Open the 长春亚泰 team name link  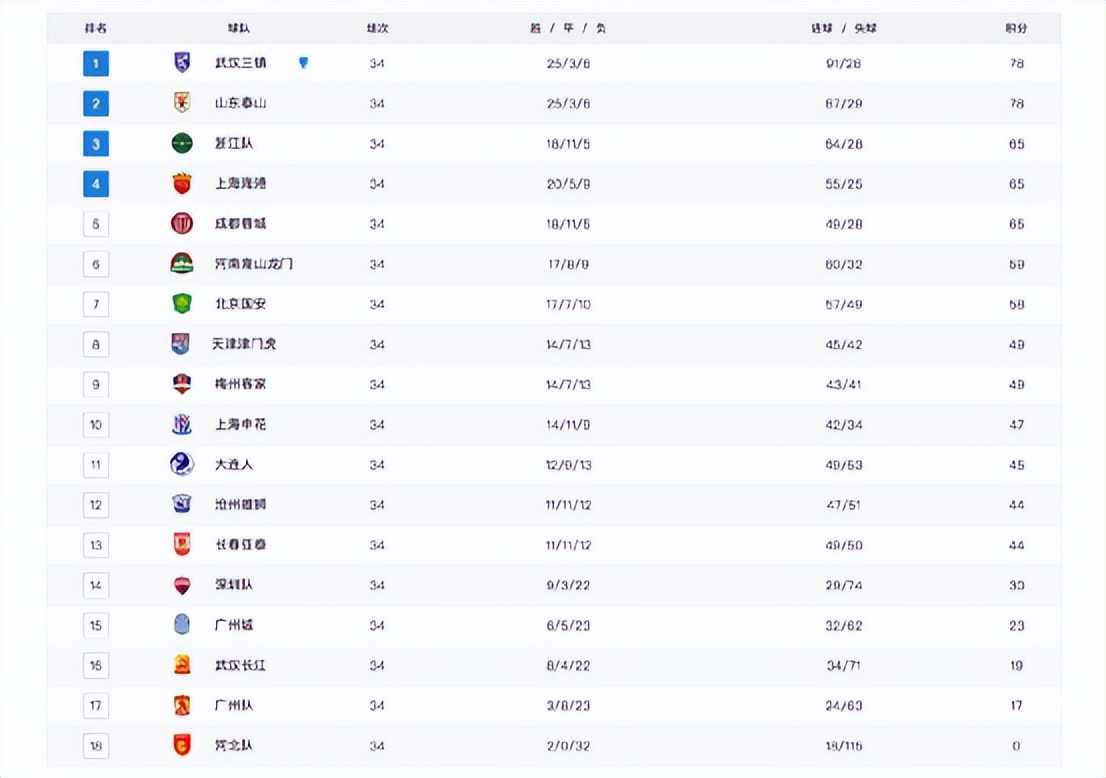240,545
